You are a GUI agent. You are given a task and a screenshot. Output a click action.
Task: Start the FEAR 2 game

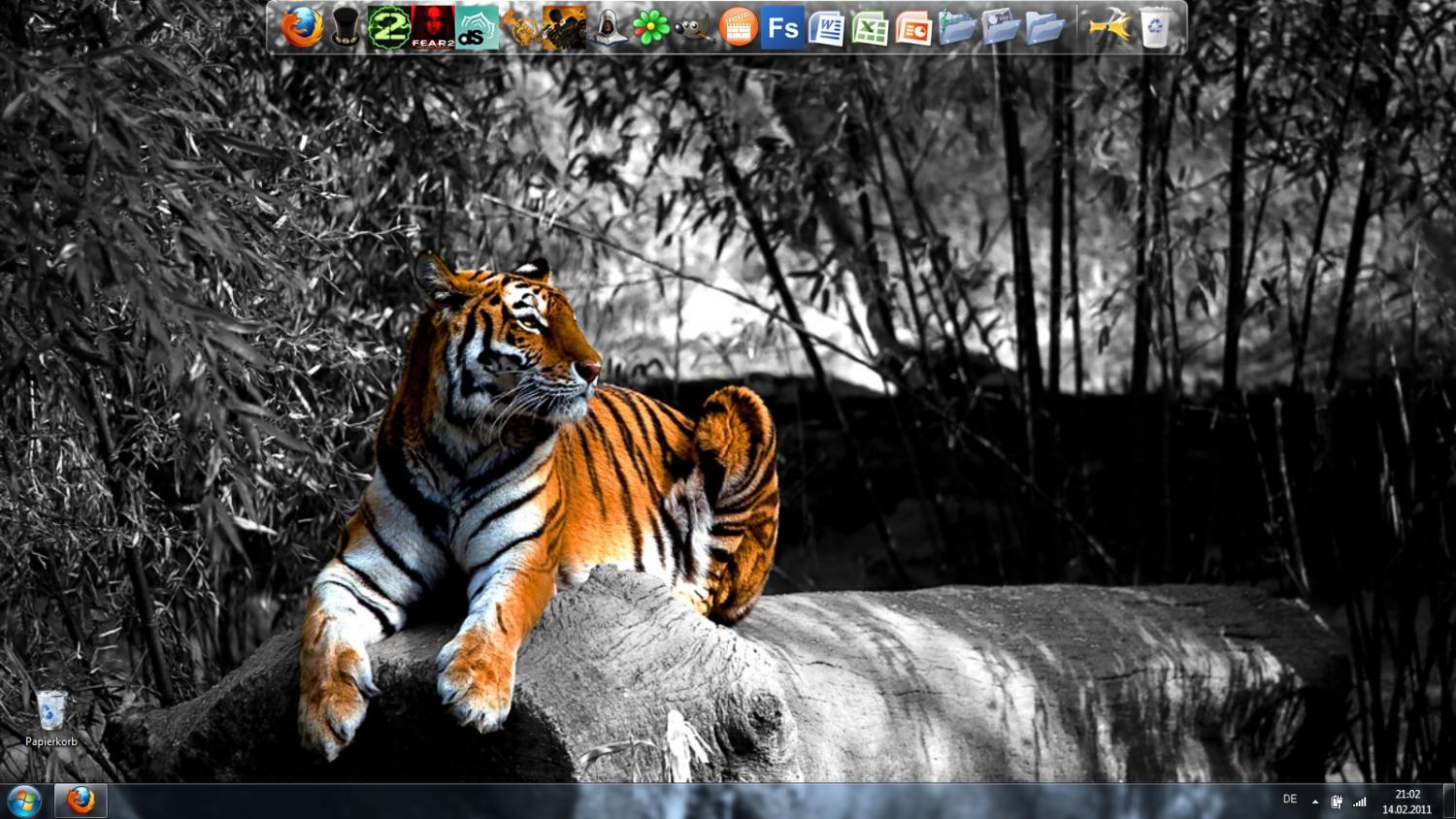433,27
